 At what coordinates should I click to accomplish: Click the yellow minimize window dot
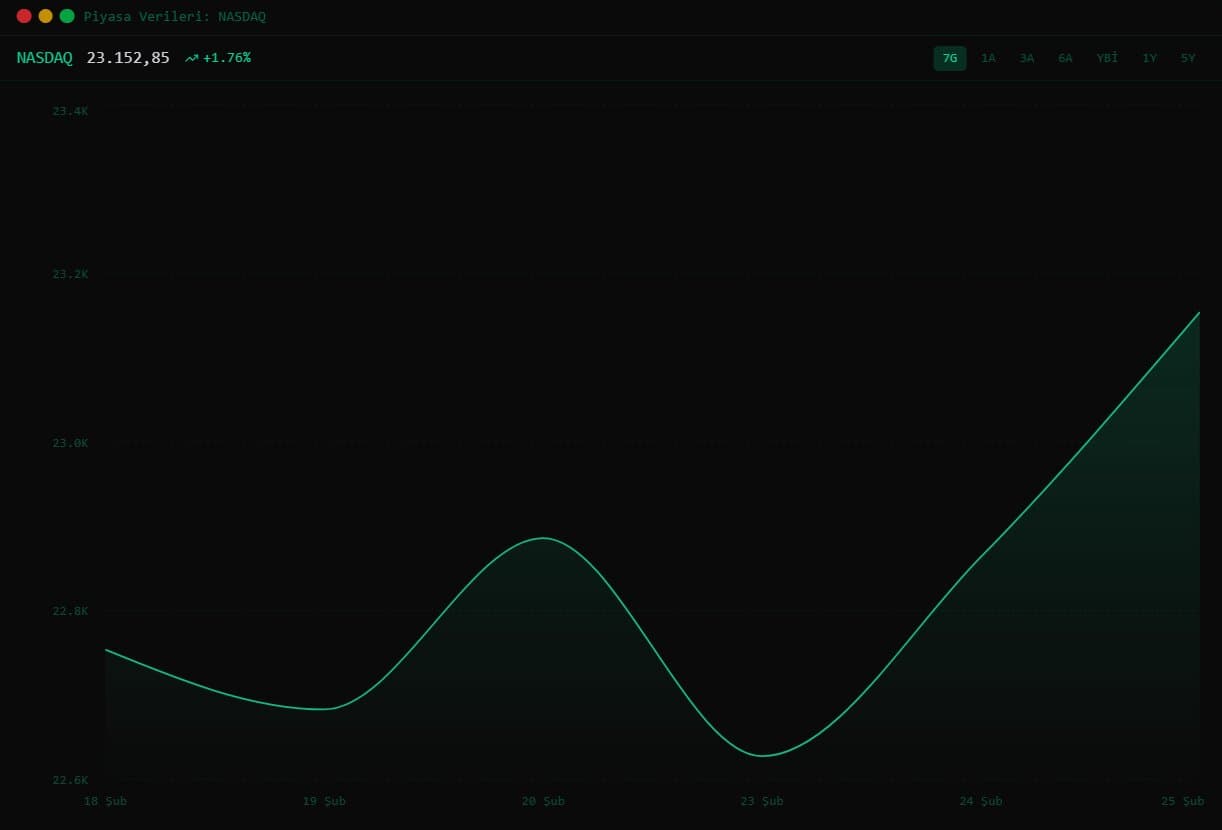[x=45, y=16]
